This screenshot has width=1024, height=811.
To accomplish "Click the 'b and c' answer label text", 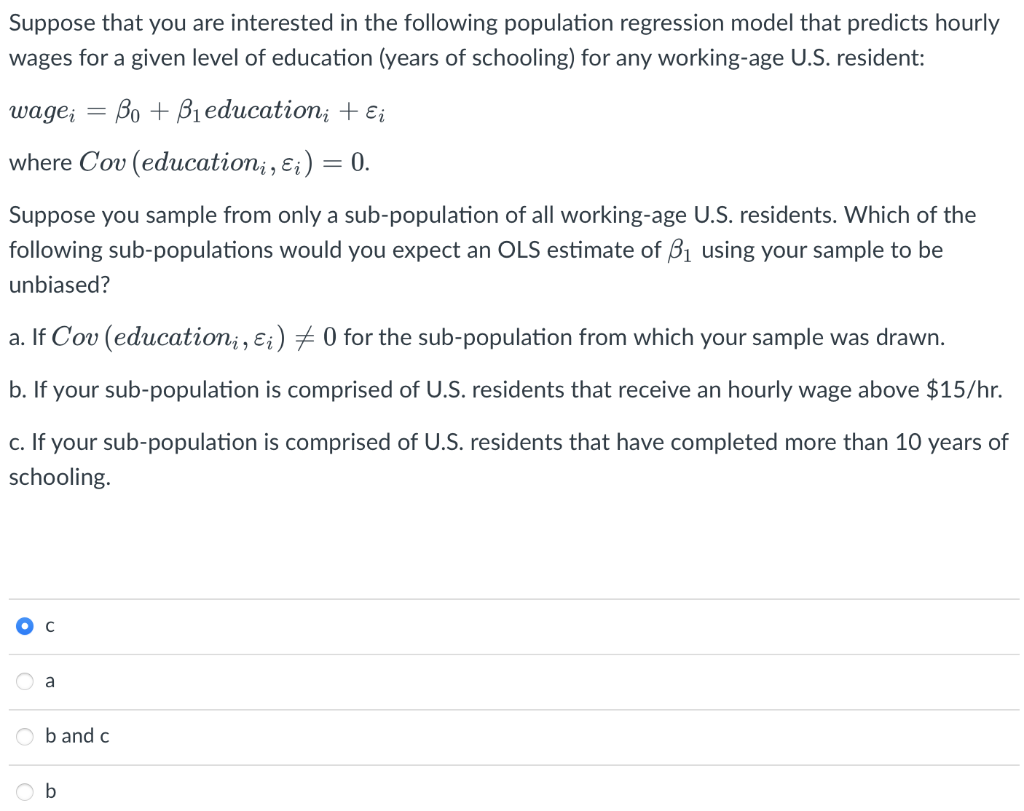I will 77,736.
